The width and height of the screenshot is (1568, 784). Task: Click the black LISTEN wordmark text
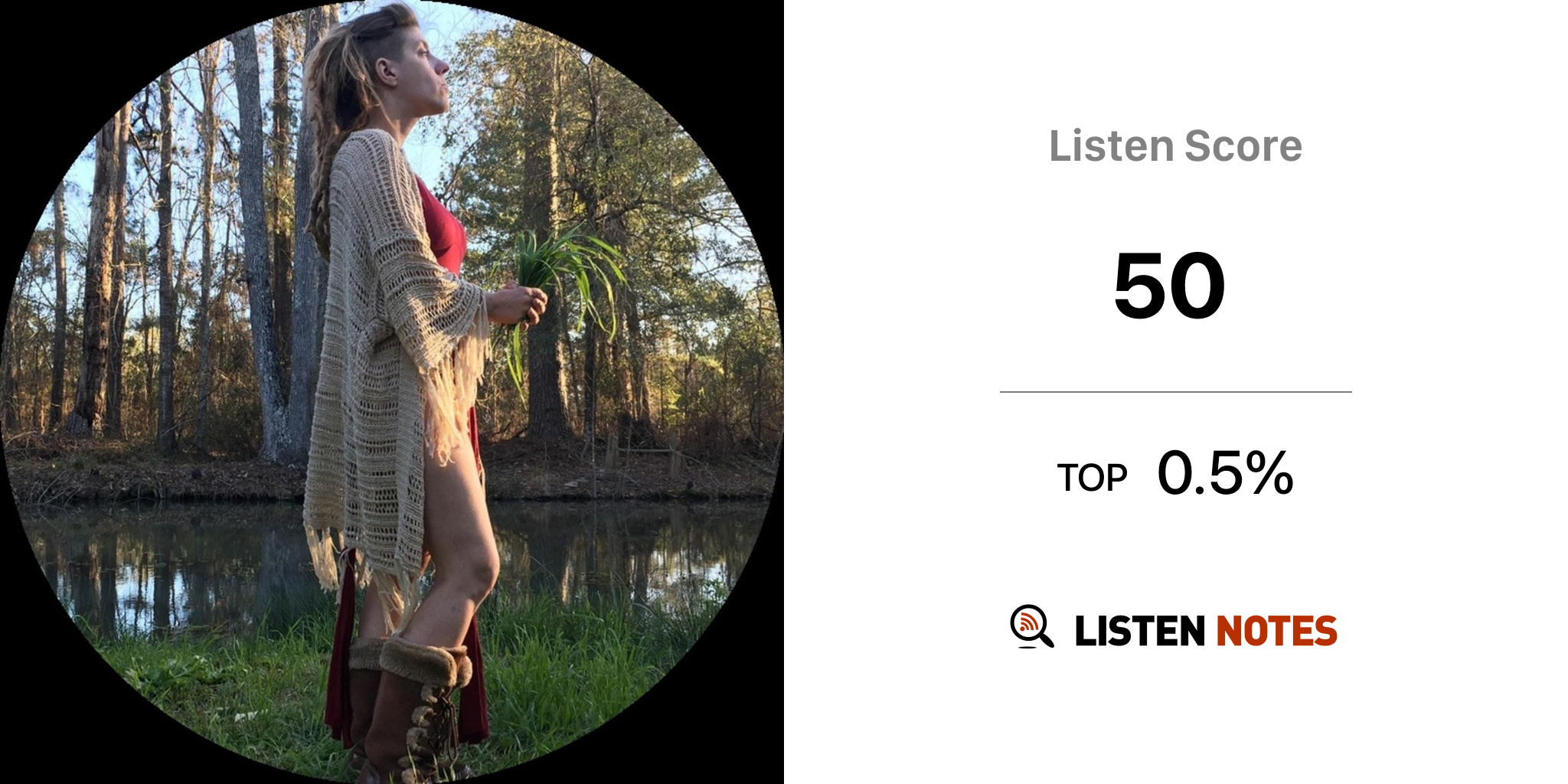tap(1139, 632)
